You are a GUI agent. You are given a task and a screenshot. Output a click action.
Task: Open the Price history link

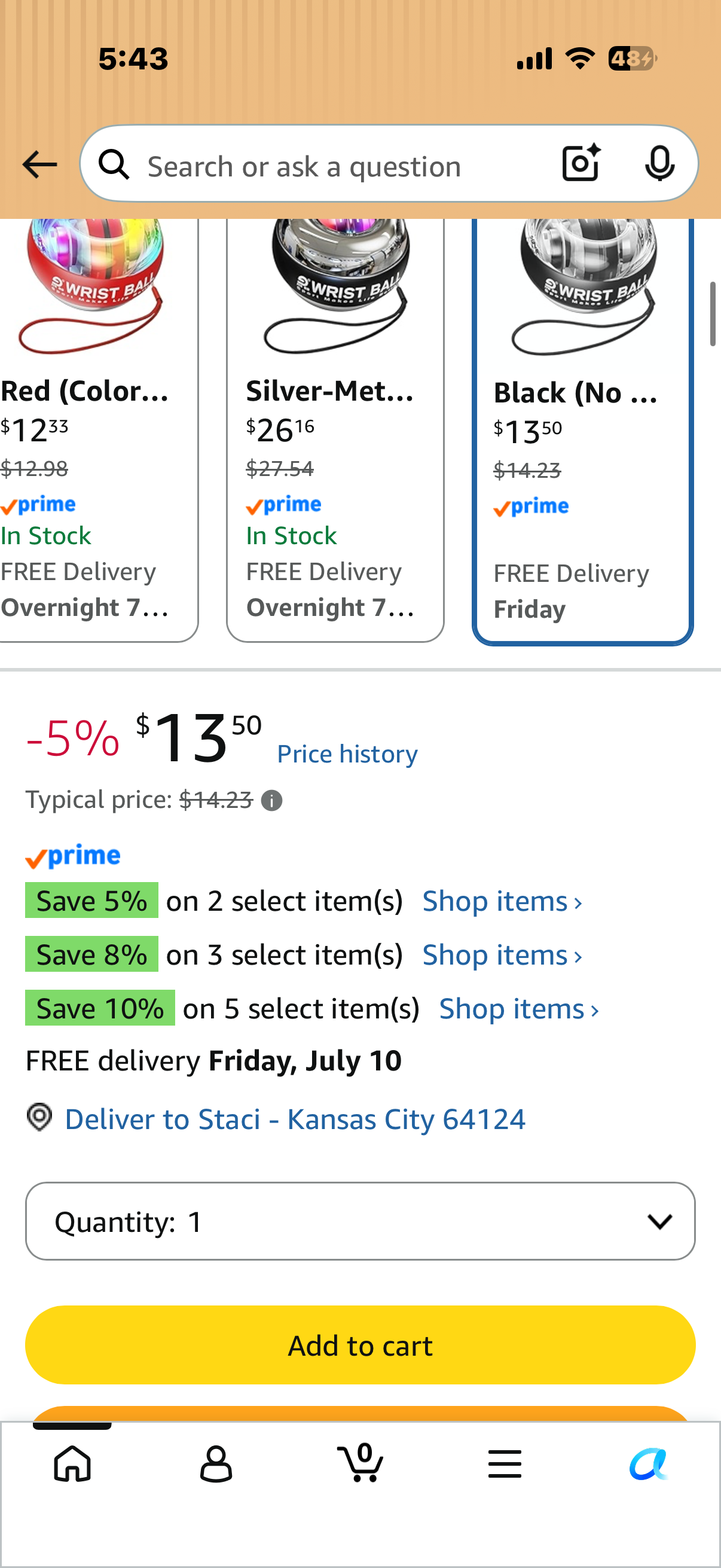click(347, 754)
